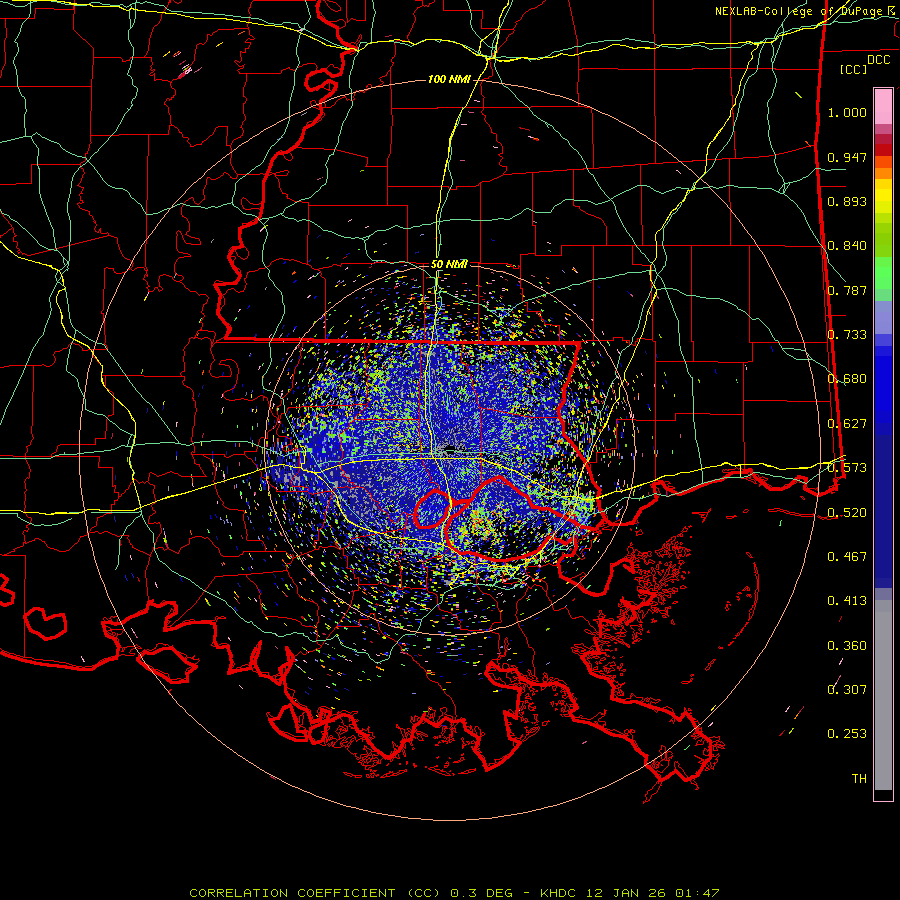Select the 0.520 legend value
The width and height of the screenshot is (900, 900).
point(847,512)
